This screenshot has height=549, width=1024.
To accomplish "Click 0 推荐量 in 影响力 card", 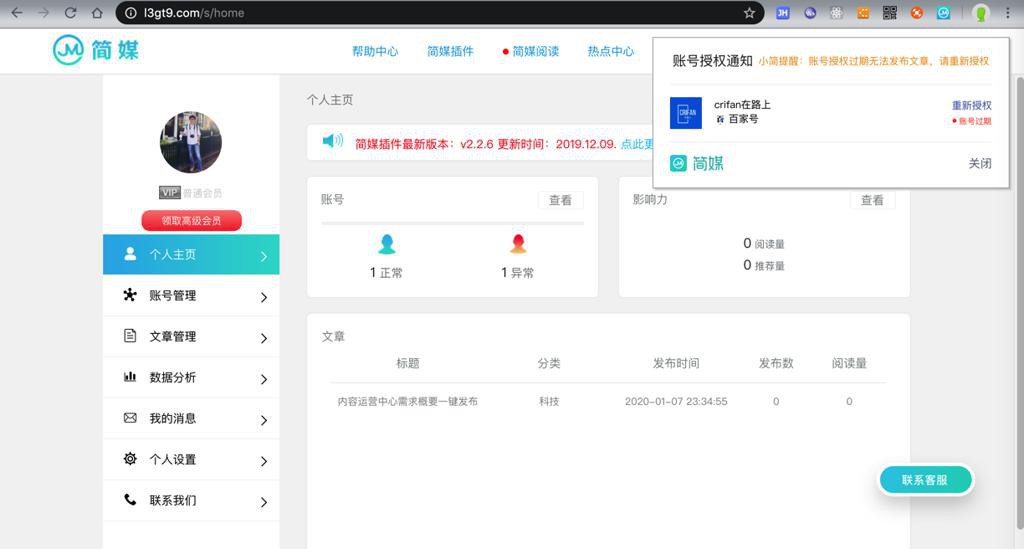I will 763,265.
